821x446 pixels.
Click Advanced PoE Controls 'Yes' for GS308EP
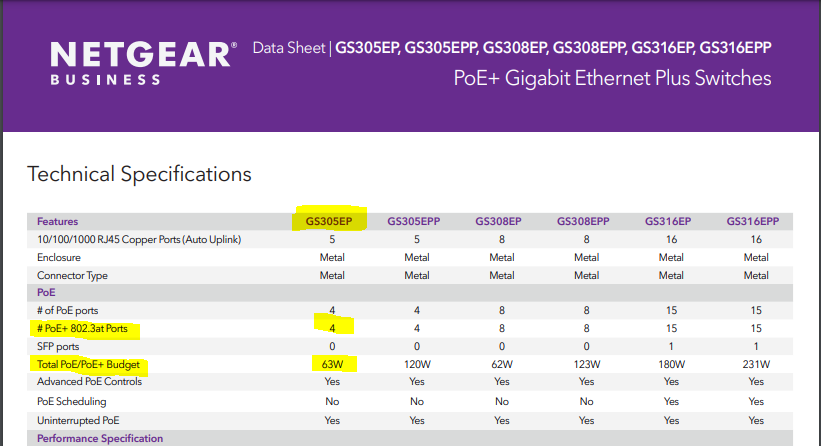[x=502, y=382]
